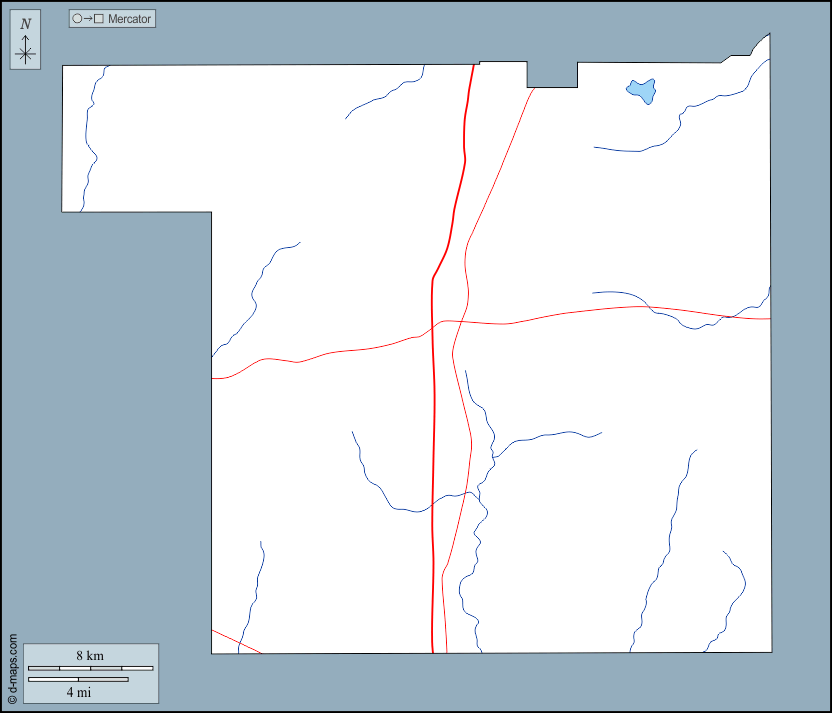Viewport: 832px width, 713px height.
Task: Click the winding river in the southeast corner
Action: [735, 600]
